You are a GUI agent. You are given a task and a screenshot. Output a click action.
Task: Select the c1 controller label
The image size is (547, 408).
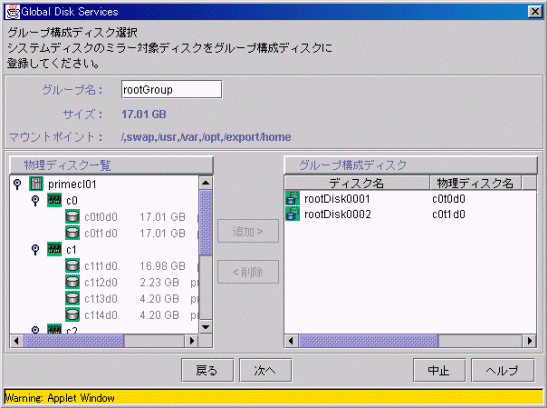pos(71,250)
